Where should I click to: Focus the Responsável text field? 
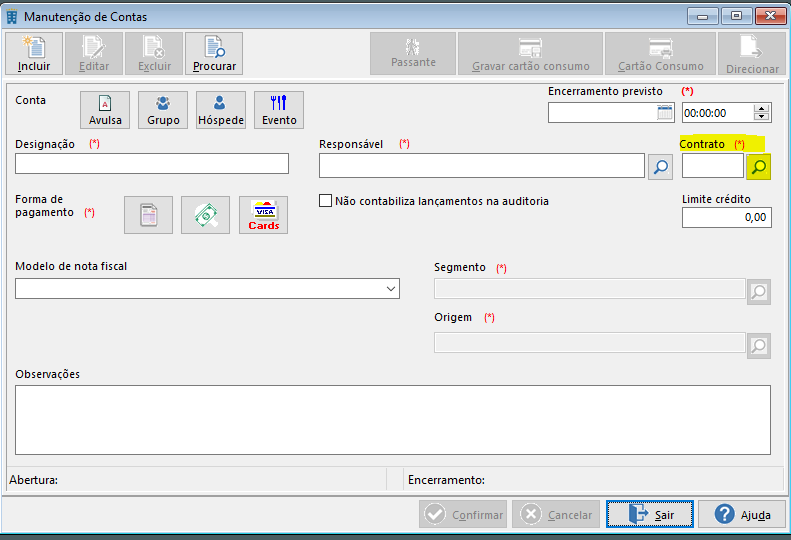point(482,166)
